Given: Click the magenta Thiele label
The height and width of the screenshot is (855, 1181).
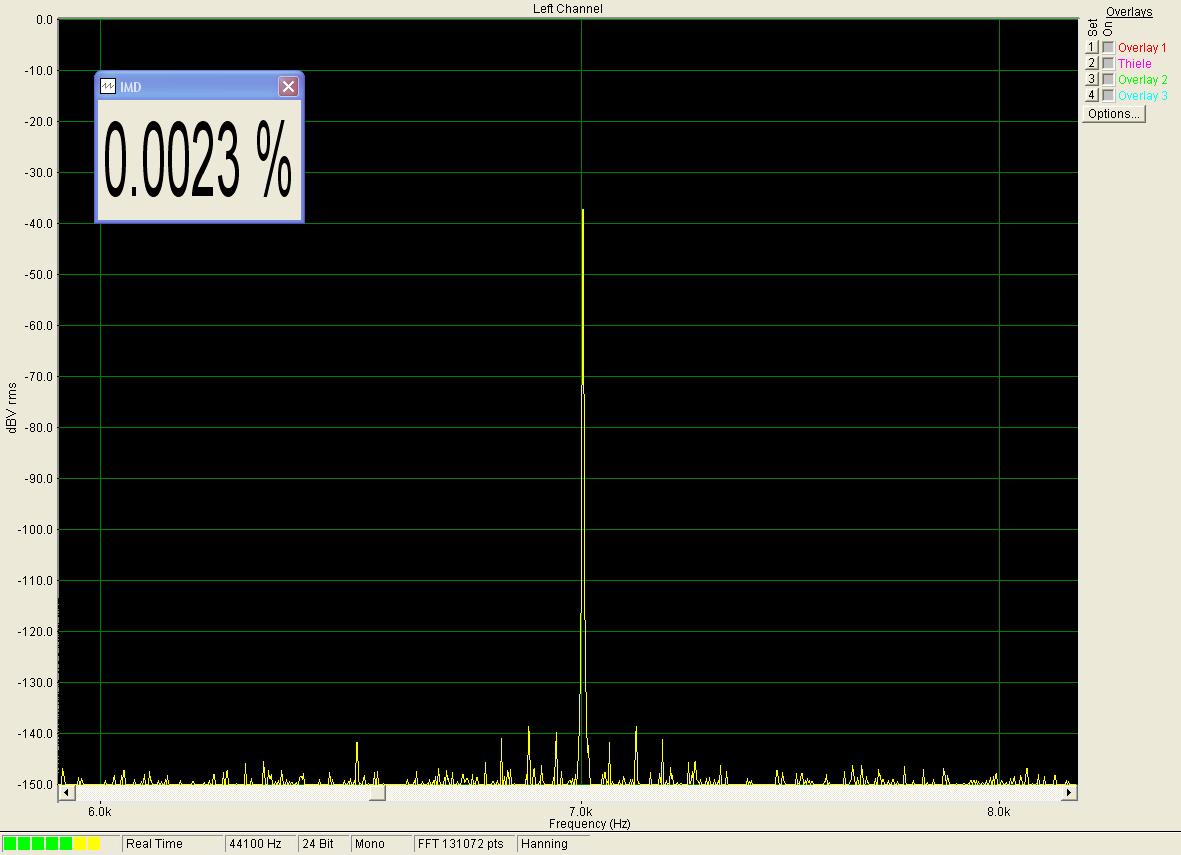Looking at the screenshot, I should pyautogui.click(x=1134, y=64).
